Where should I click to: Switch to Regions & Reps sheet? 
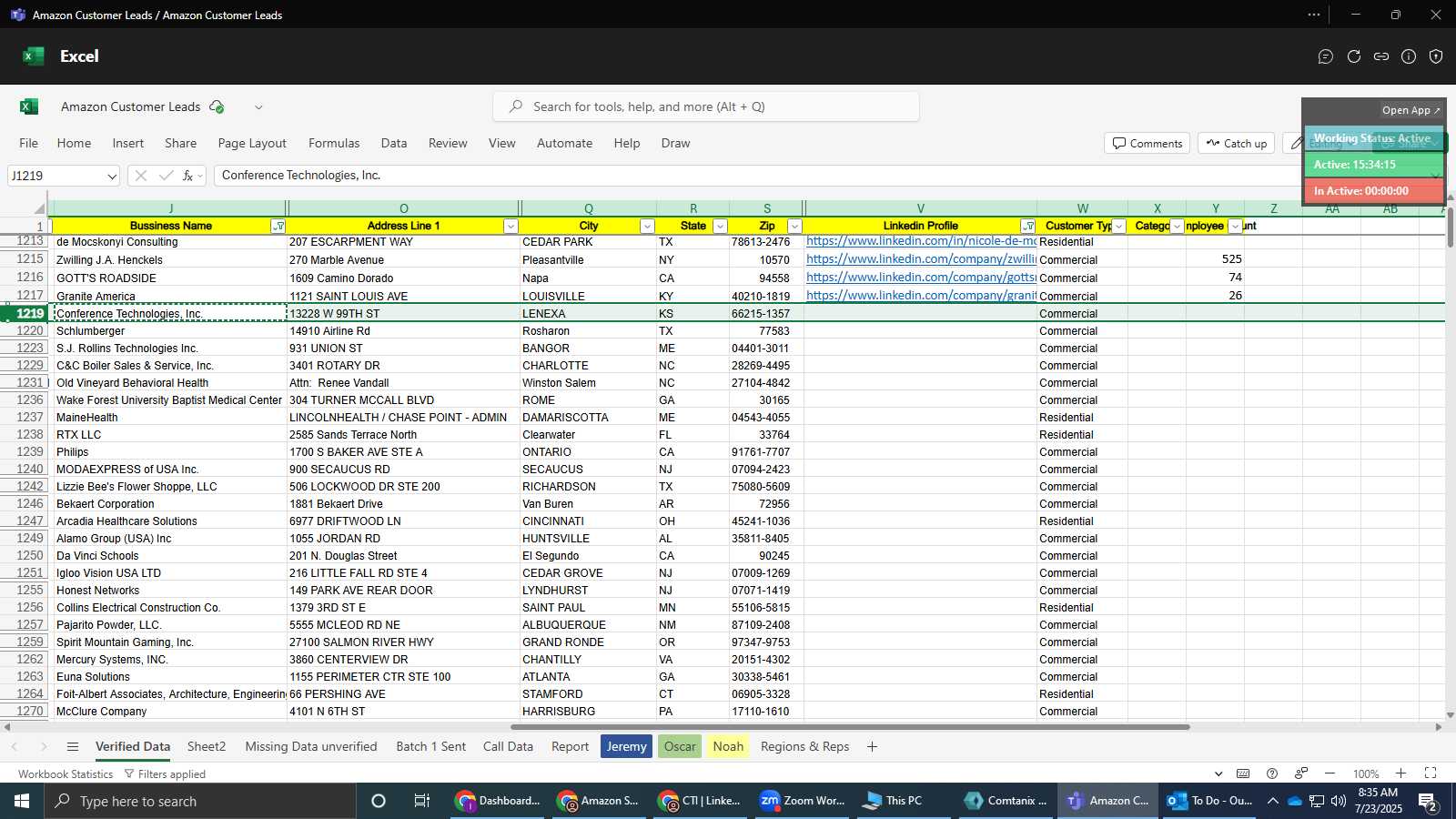pos(804,746)
